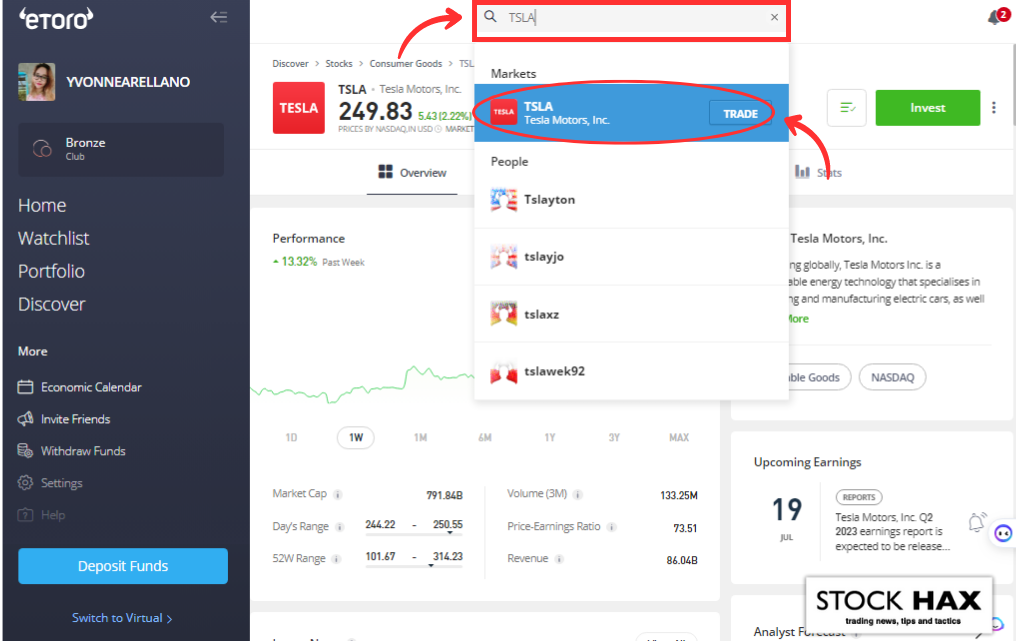The height and width of the screenshot is (642, 1016).
Task: Open the Watchlist page
Action: (x=54, y=238)
